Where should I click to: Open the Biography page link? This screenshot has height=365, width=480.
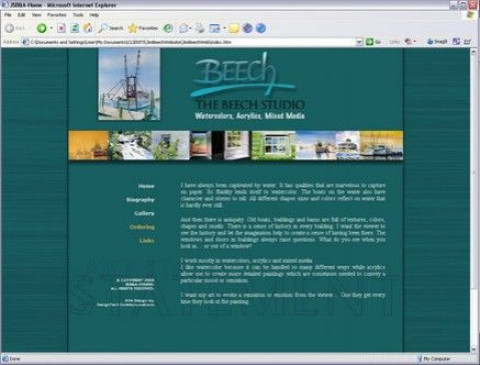tap(140, 200)
